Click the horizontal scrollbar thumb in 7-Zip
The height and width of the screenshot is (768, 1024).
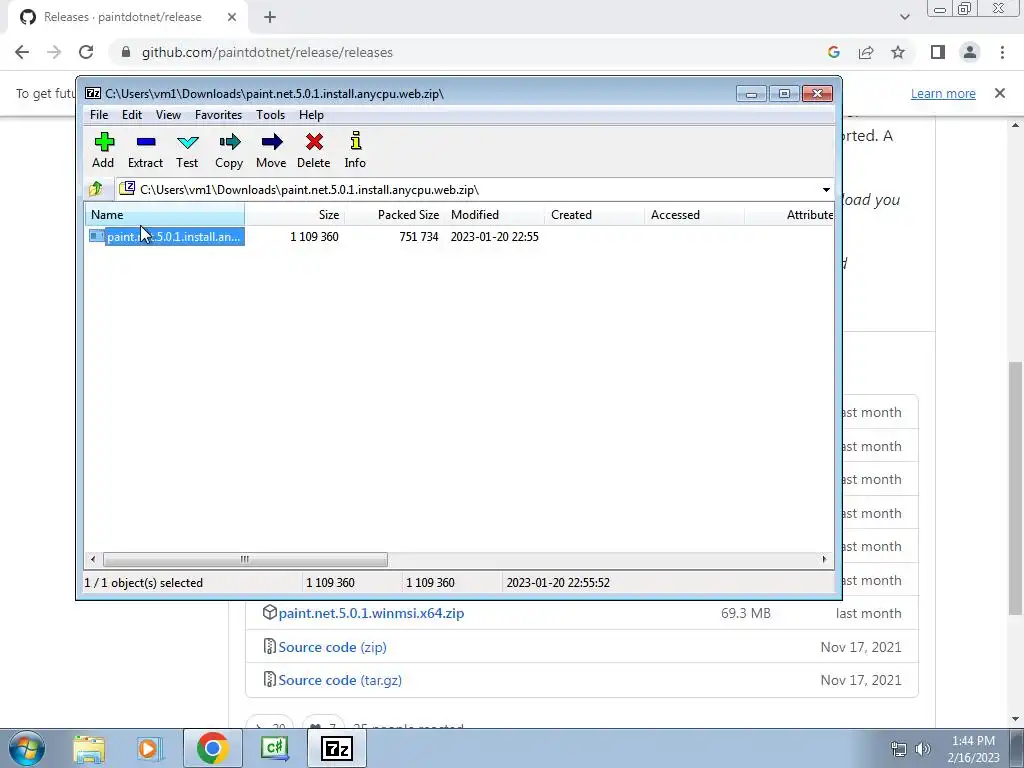point(245,559)
